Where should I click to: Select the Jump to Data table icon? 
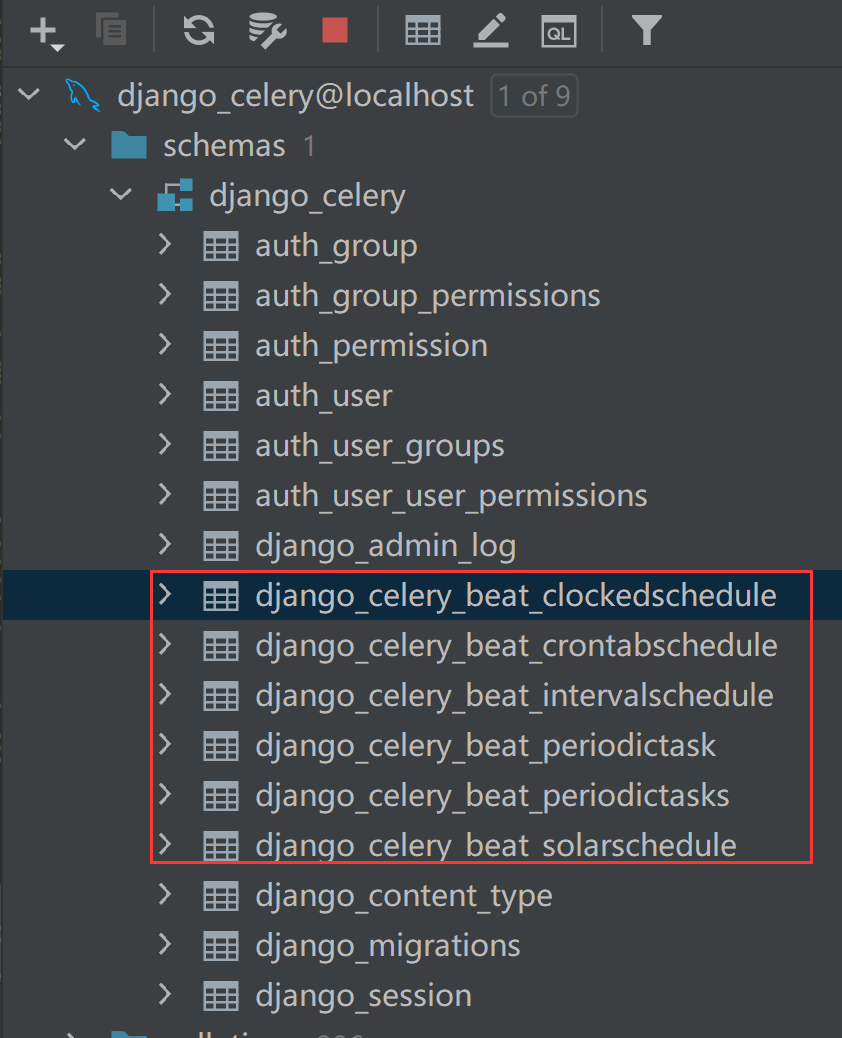point(422,31)
